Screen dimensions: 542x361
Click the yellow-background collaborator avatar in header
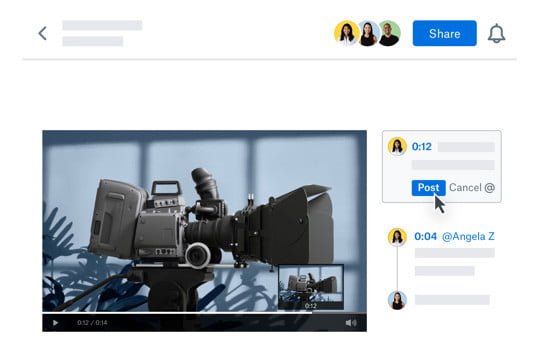(x=346, y=33)
